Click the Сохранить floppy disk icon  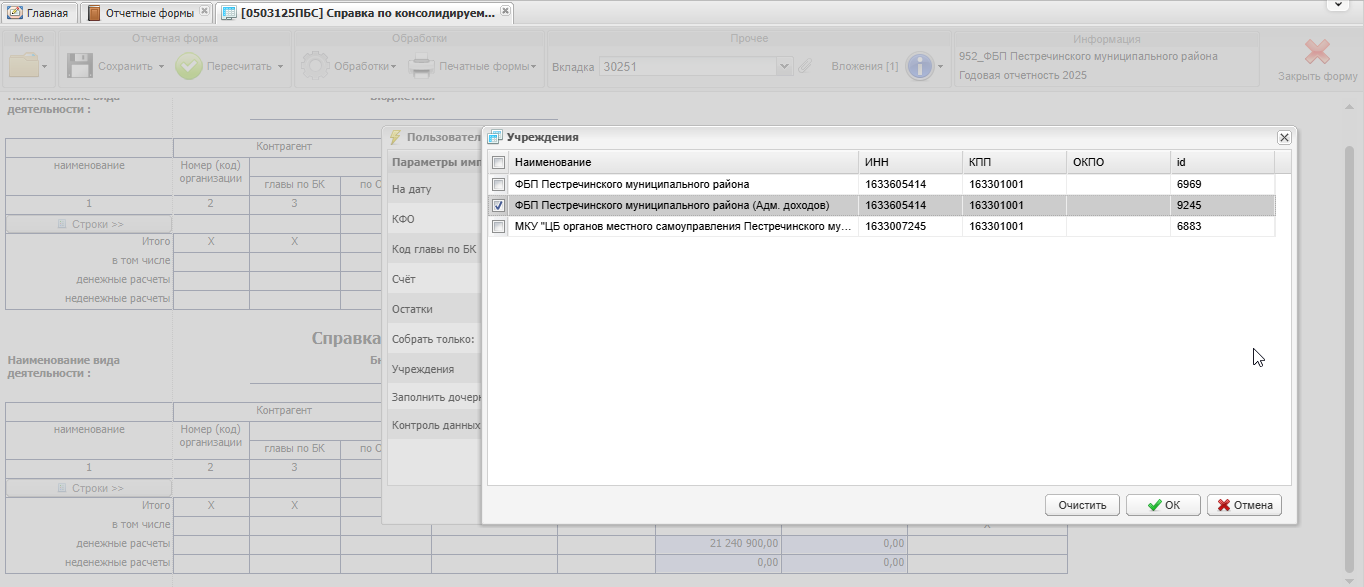tap(80, 66)
